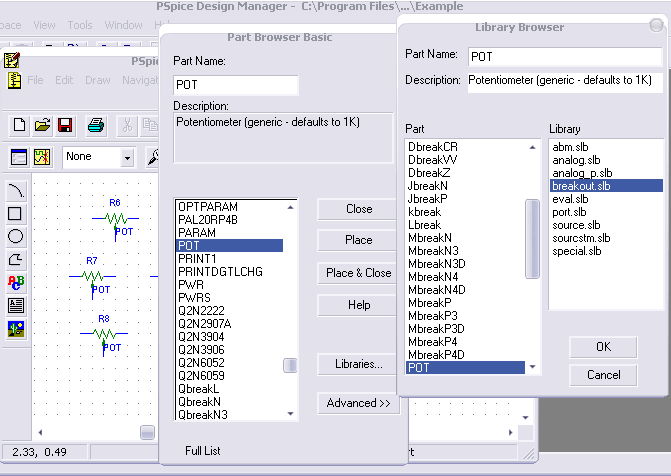
Task: Select the Rectangle box drawing tool
Action: tap(16, 213)
